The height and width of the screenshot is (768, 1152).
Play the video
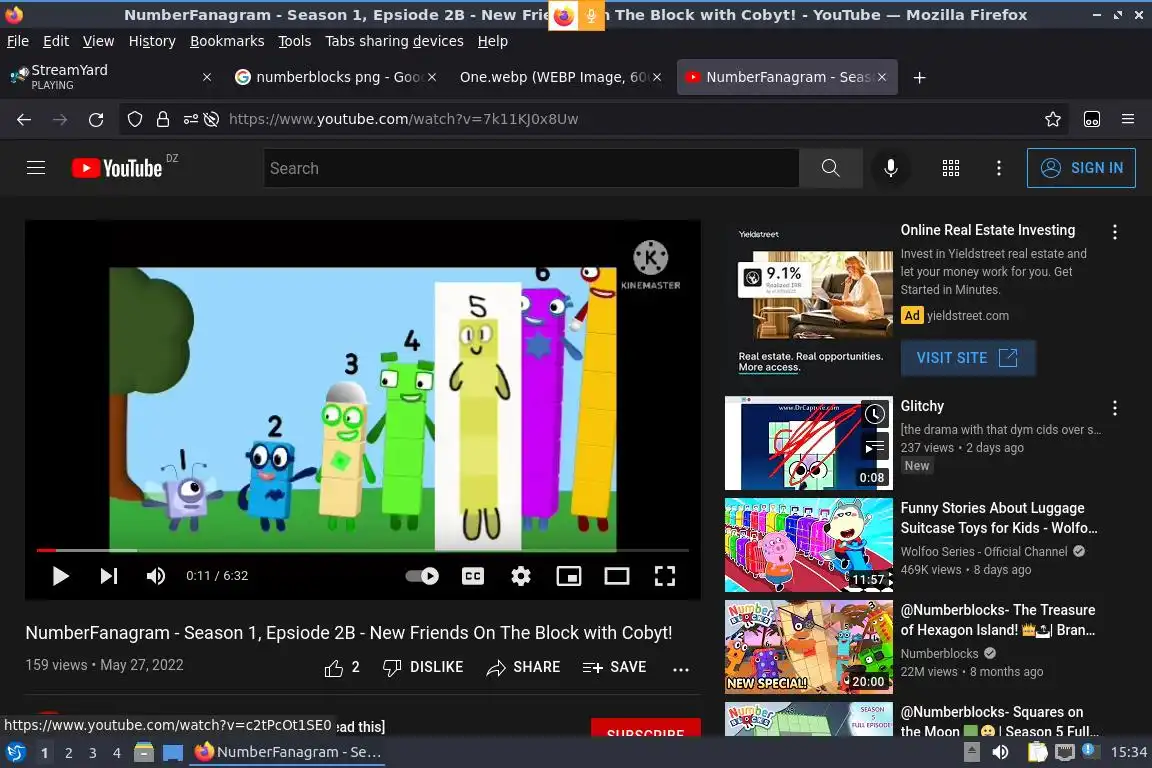click(61, 576)
